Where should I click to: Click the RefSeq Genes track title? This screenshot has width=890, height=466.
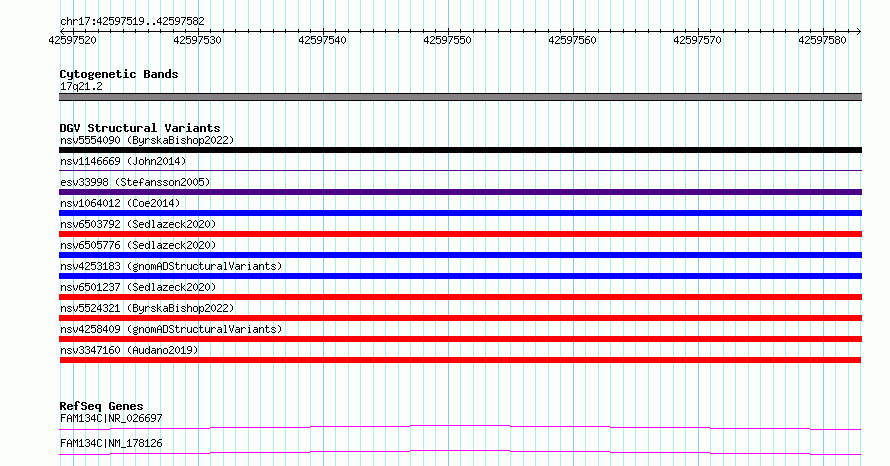pyautogui.click(x=101, y=406)
